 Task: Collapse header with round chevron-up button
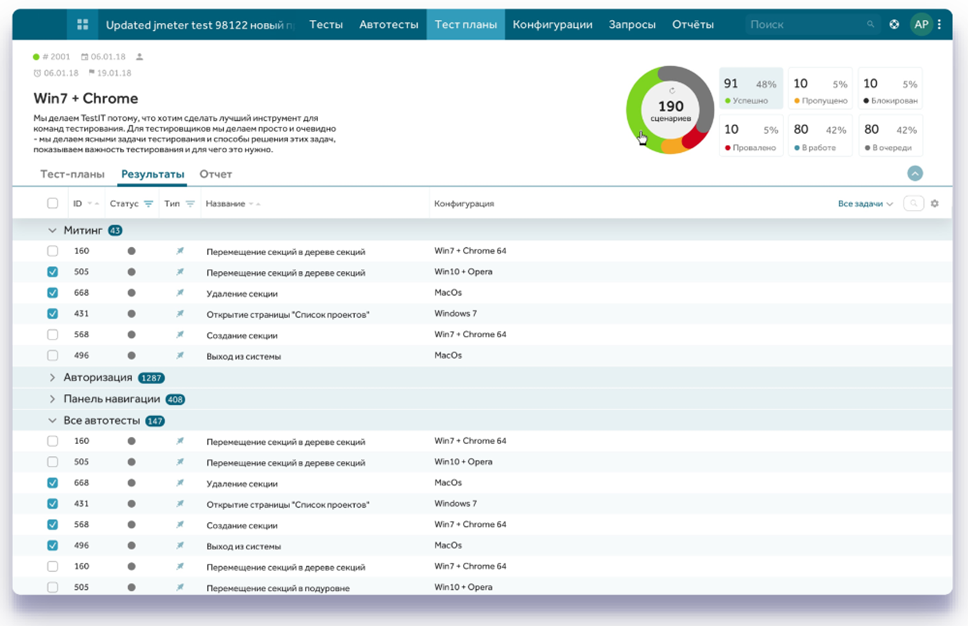(915, 173)
